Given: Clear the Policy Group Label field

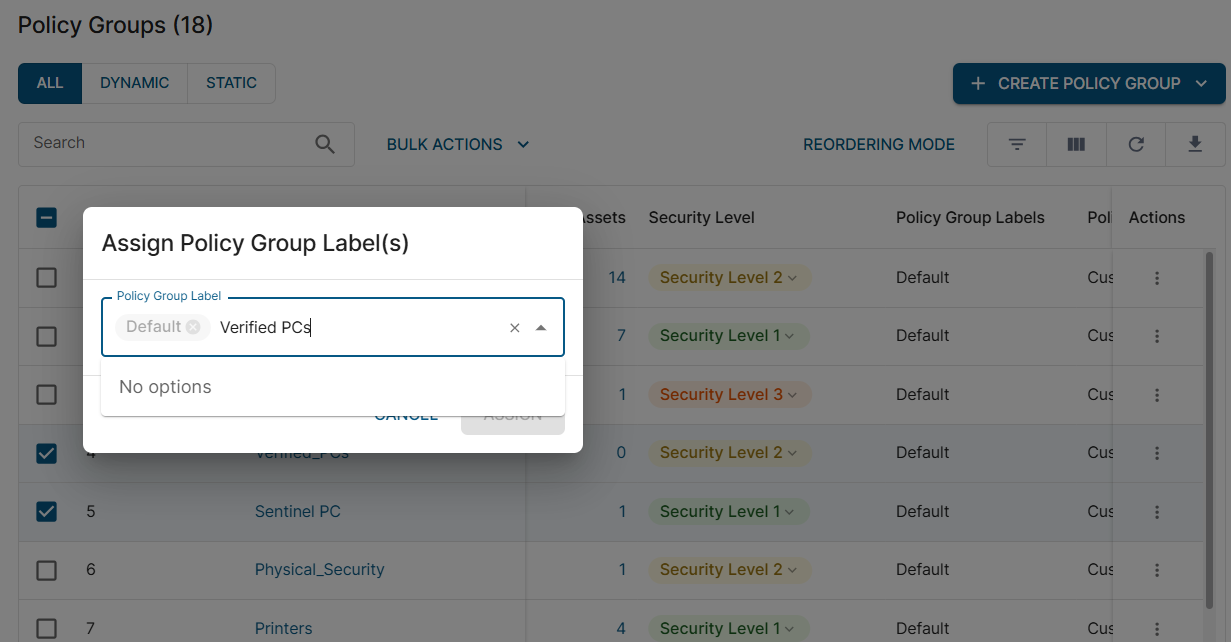Looking at the screenshot, I should tap(515, 328).
